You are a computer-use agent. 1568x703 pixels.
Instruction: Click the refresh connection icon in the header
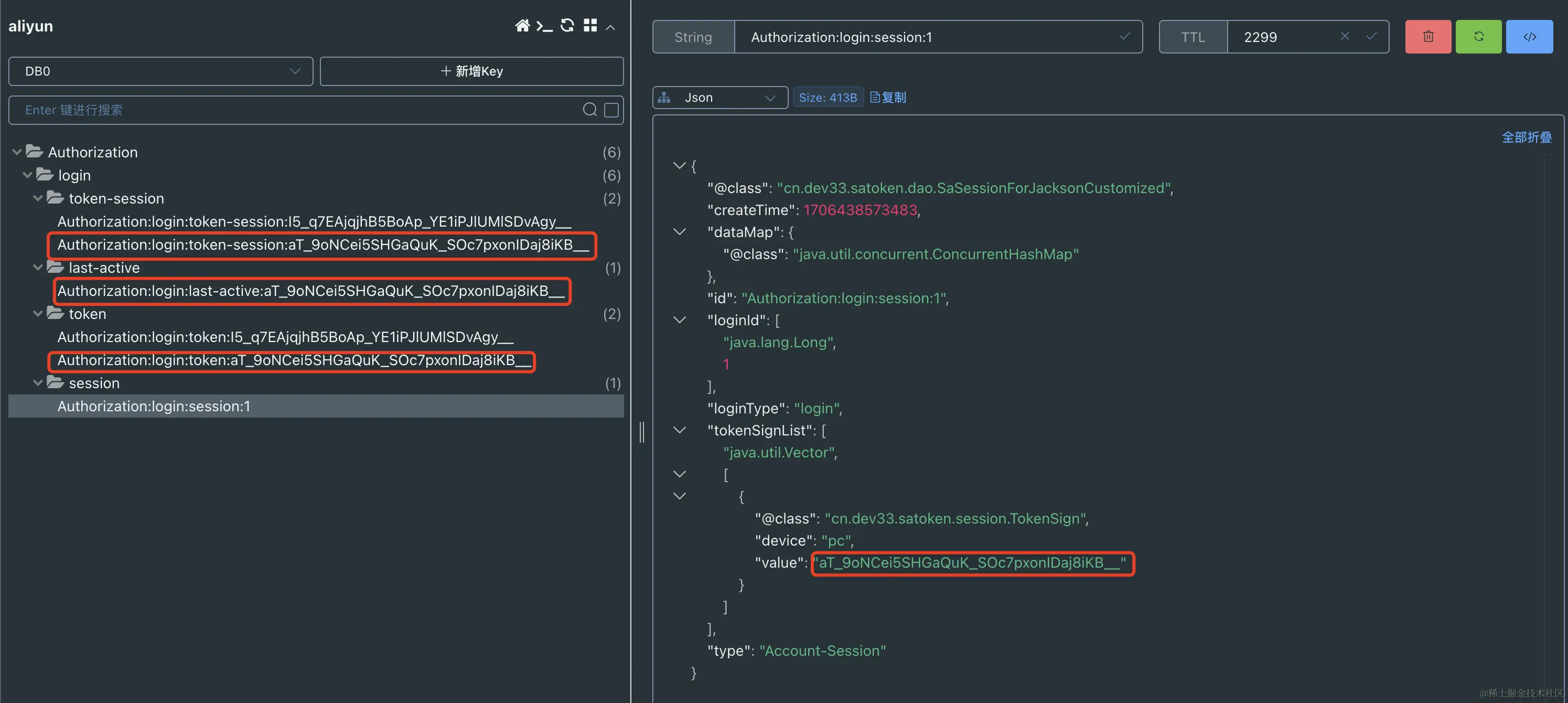(567, 26)
